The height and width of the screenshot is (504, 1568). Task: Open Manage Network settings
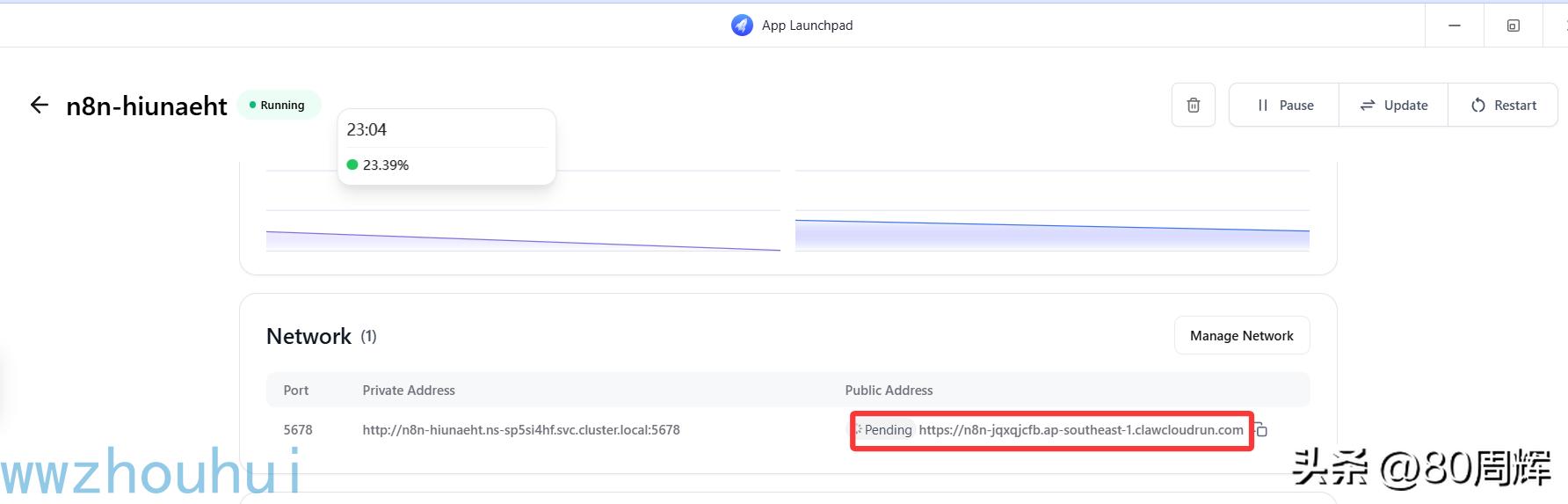[x=1241, y=336]
